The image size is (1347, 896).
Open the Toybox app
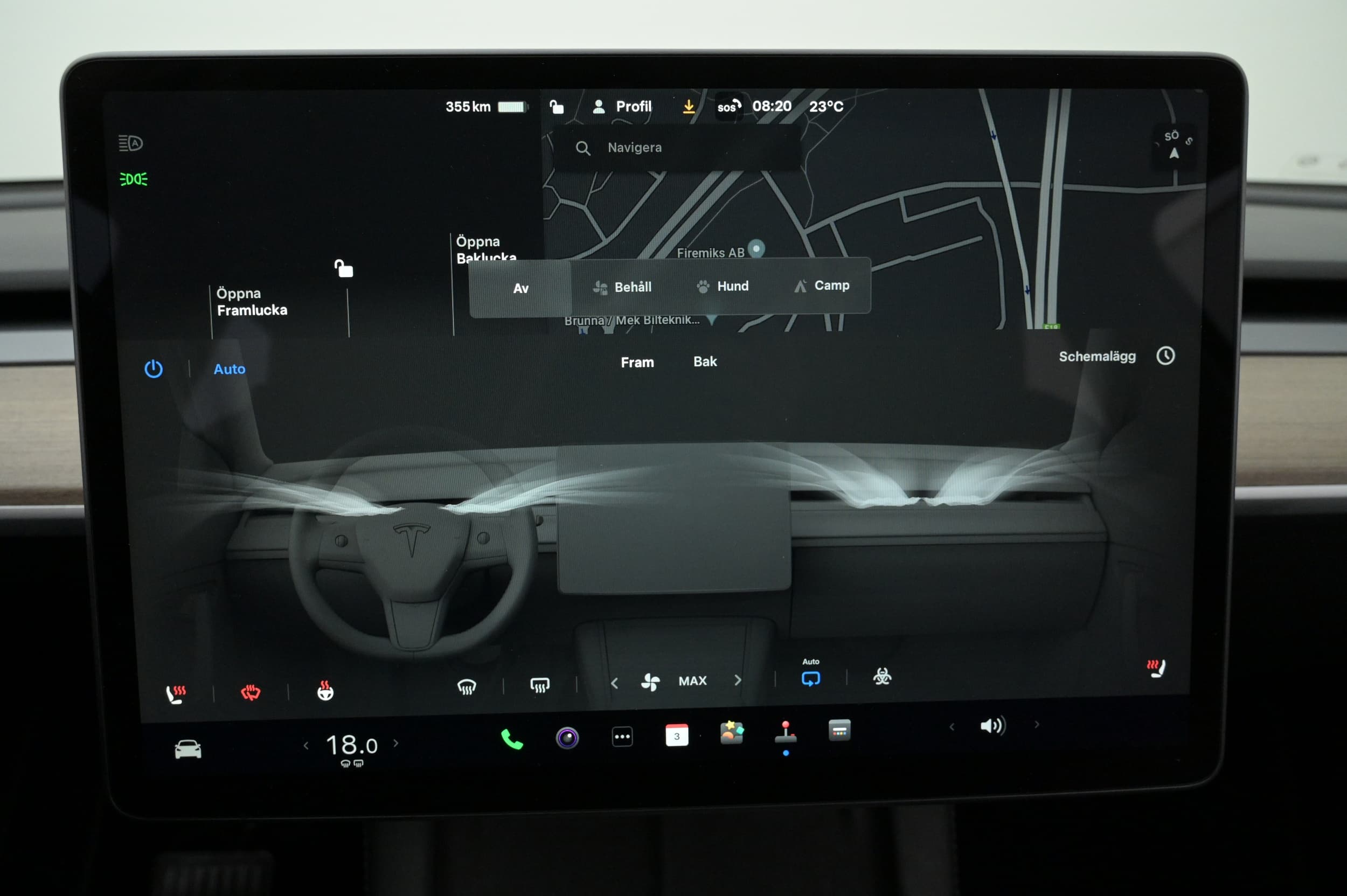[x=732, y=733]
